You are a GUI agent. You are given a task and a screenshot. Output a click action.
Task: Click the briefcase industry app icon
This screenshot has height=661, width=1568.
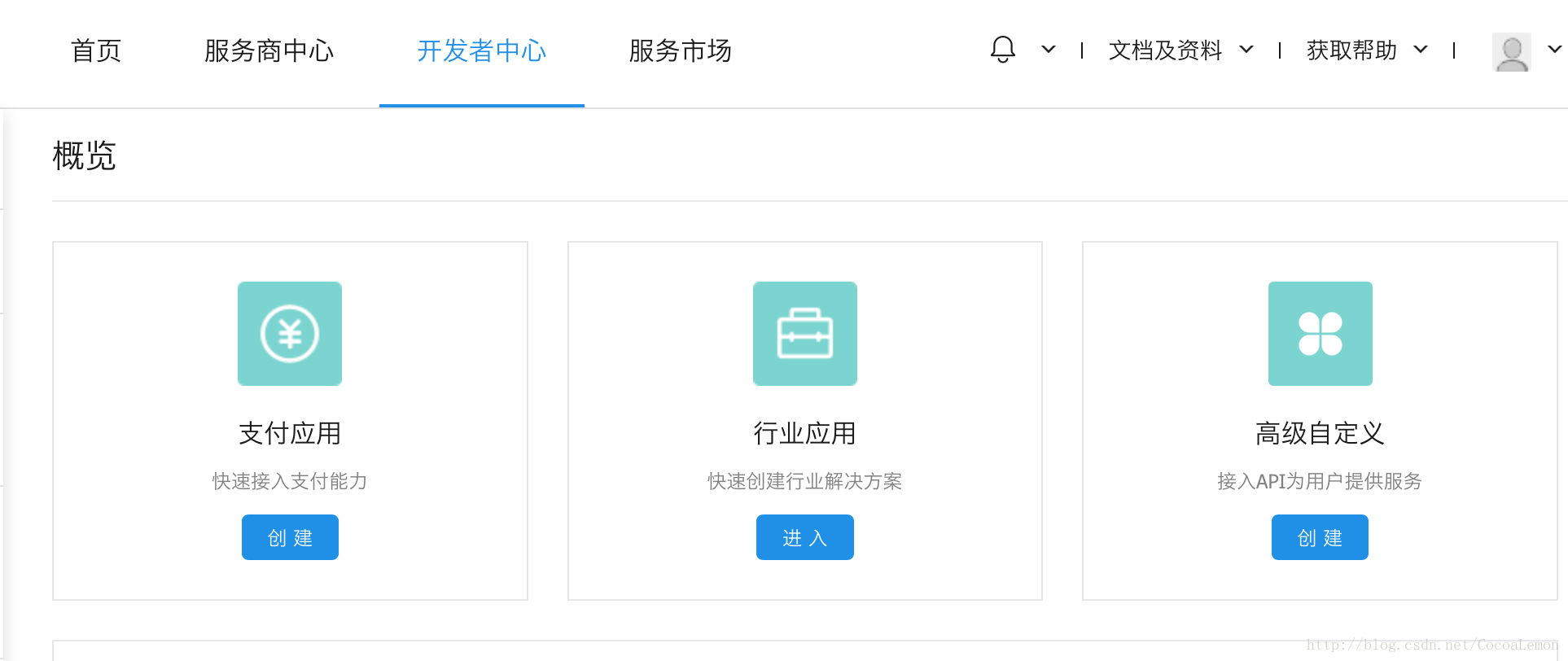(x=805, y=334)
